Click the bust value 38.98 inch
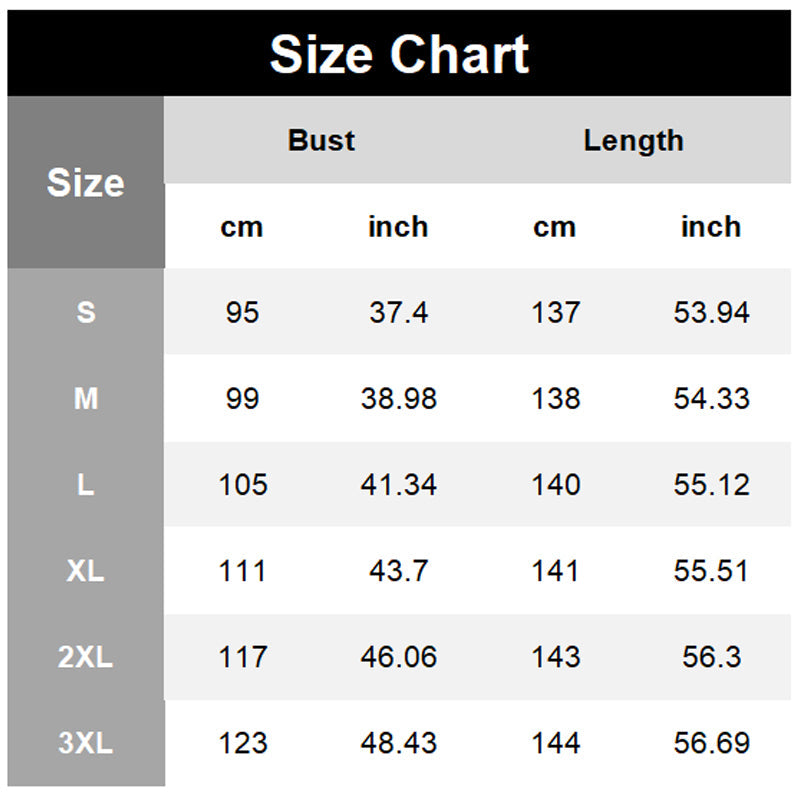 pyautogui.click(x=399, y=398)
